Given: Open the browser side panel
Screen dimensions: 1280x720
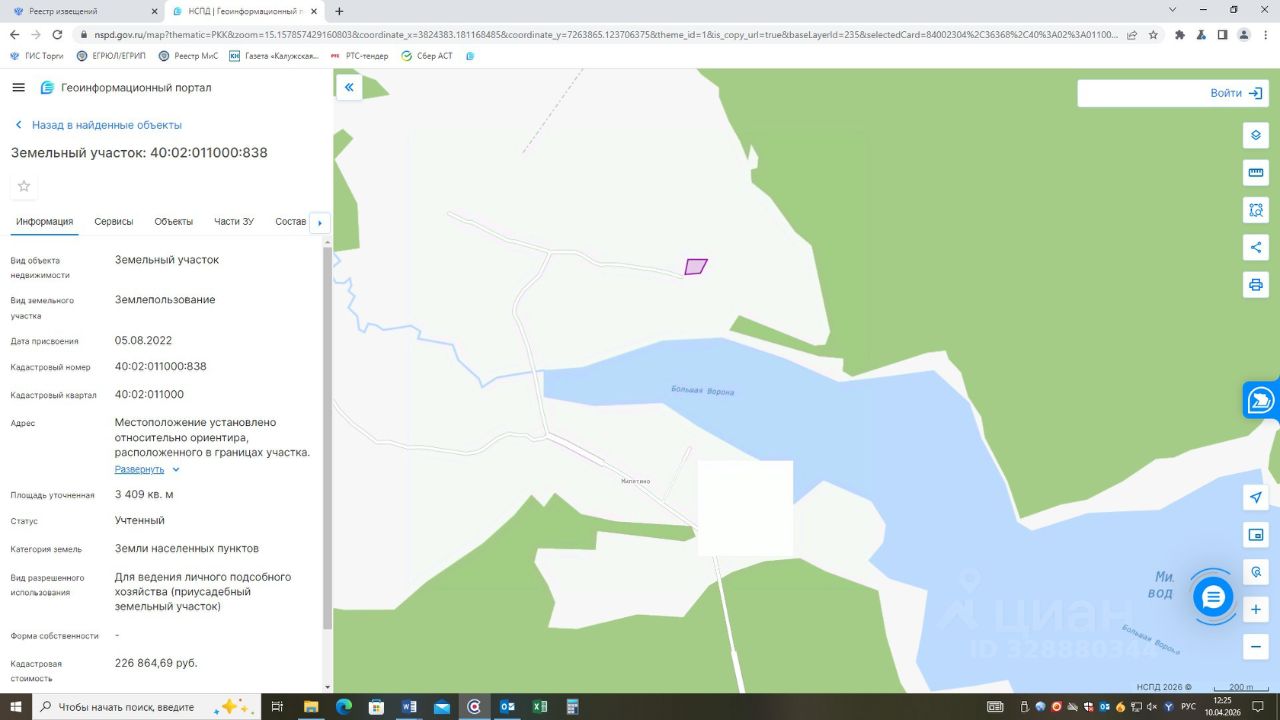Looking at the screenshot, I should coord(1222,34).
